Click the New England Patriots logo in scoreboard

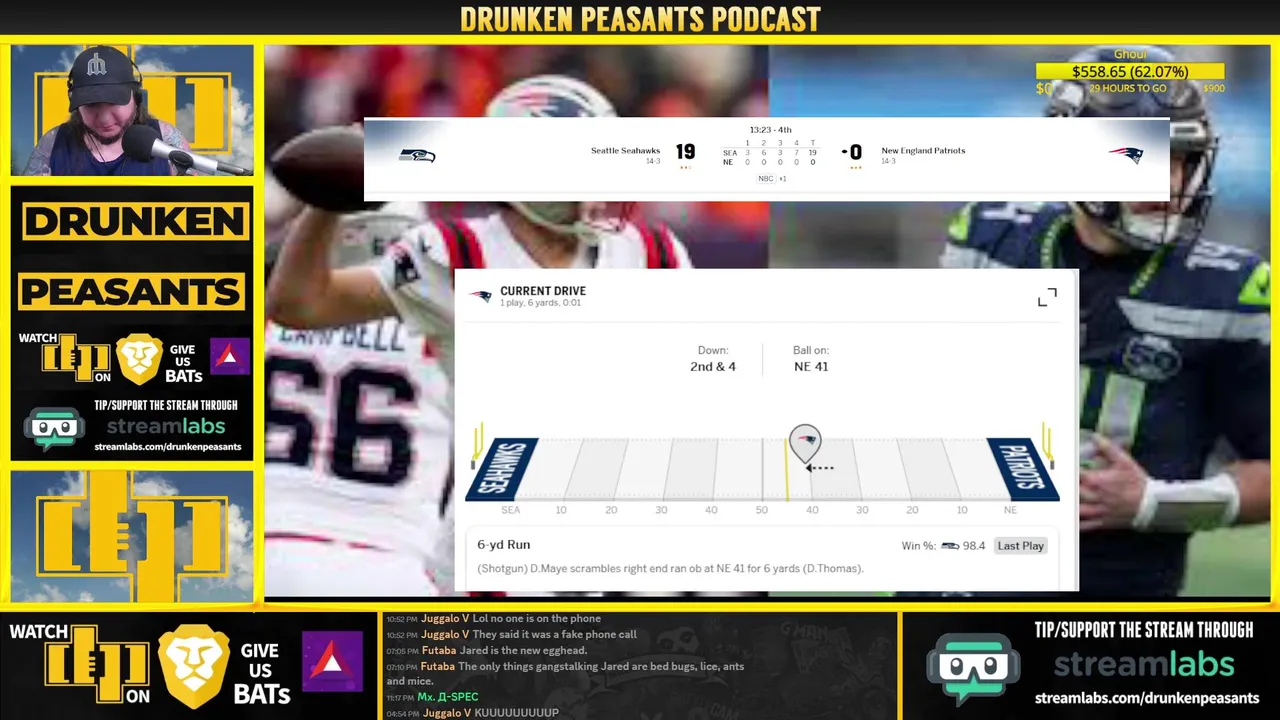click(1126, 155)
